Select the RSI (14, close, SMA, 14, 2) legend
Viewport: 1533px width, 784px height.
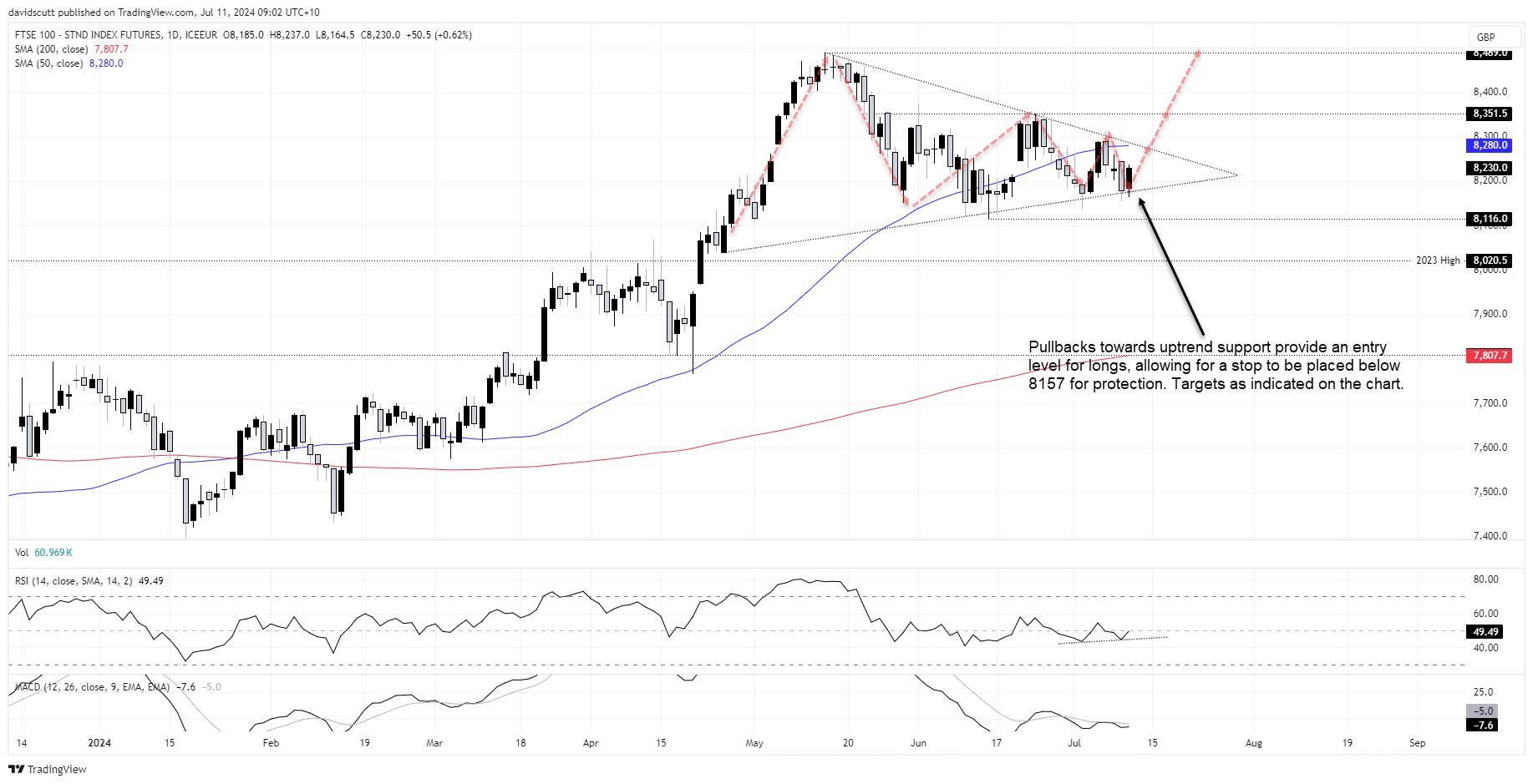point(89,581)
